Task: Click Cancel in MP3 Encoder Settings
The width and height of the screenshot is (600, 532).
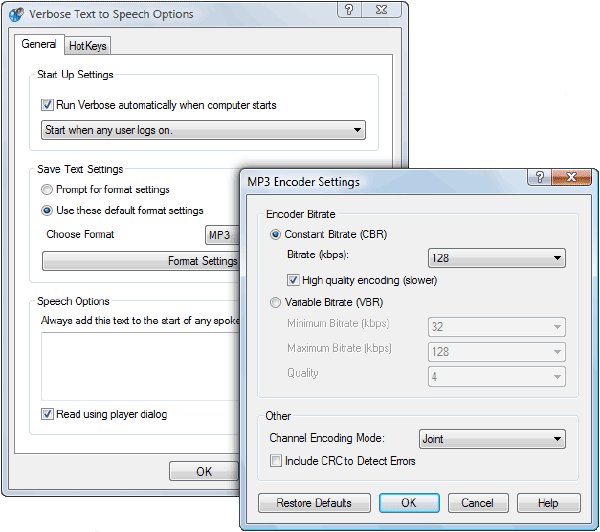Action: [478, 503]
